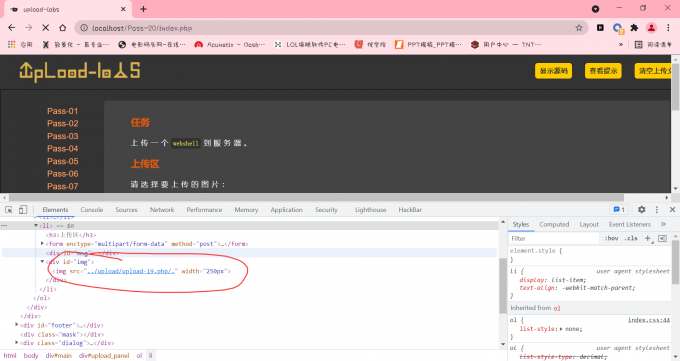680x361 pixels.
Task: Switch to the Network tab
Action: point(162,210)
